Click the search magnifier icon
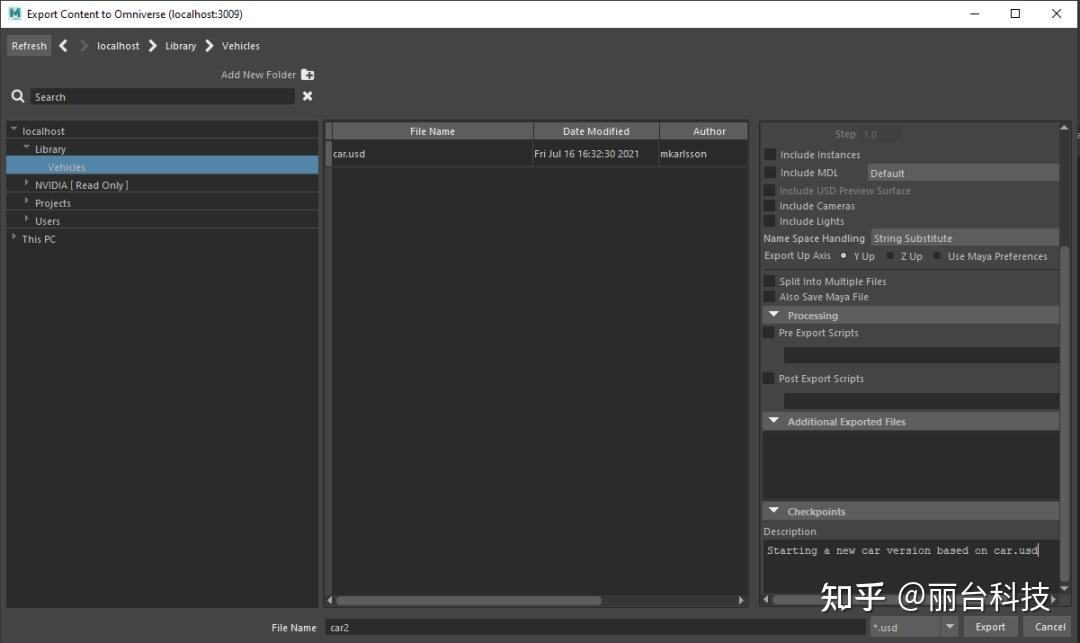 (17, 96)
